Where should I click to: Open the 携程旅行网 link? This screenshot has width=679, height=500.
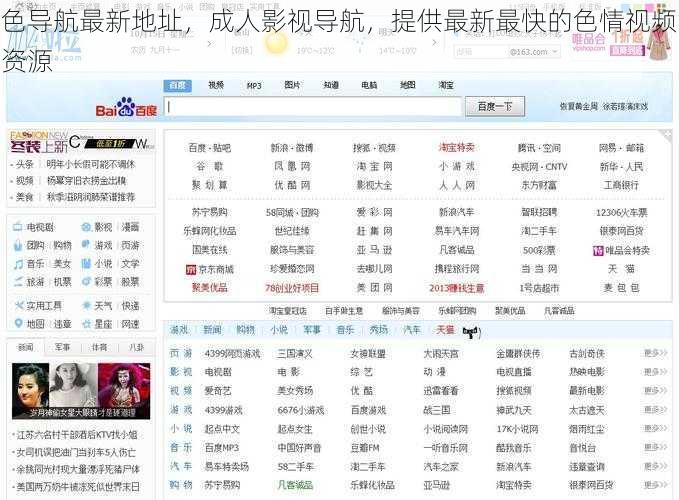click(457, 269)
